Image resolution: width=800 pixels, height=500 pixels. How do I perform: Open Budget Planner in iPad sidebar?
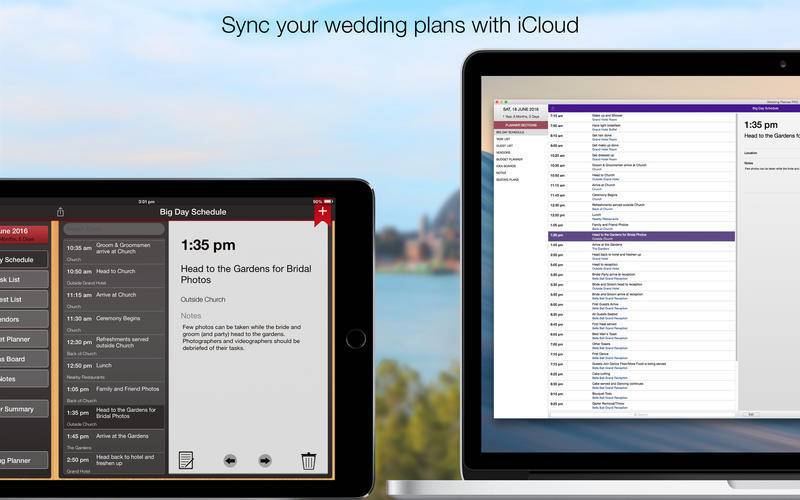tap(24, 339)
